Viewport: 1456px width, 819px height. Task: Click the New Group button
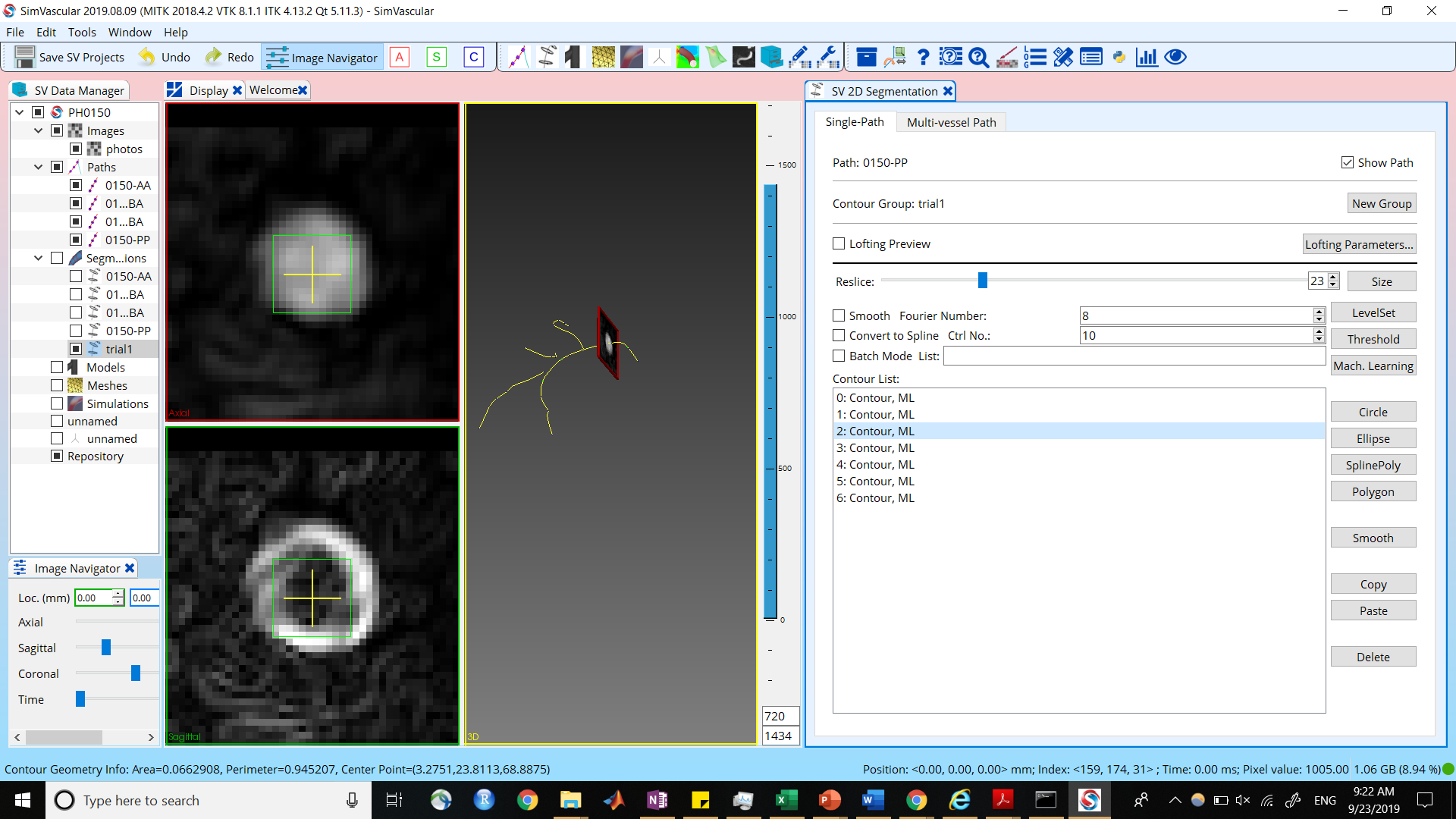(x=1382, y=203)
